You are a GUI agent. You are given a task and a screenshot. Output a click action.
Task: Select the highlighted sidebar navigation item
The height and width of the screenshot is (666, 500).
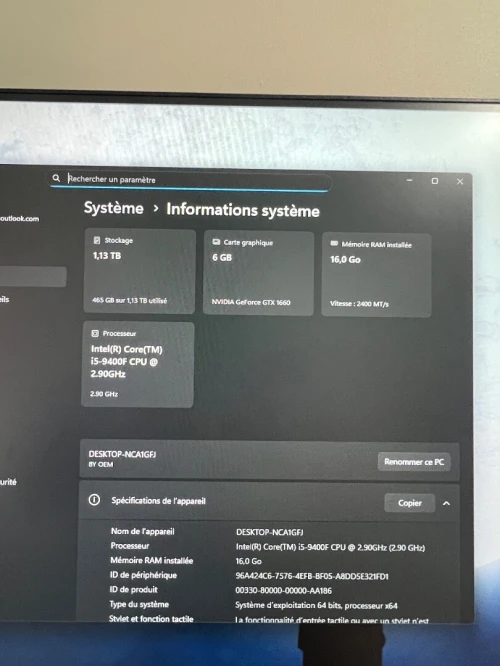point(33,277)
